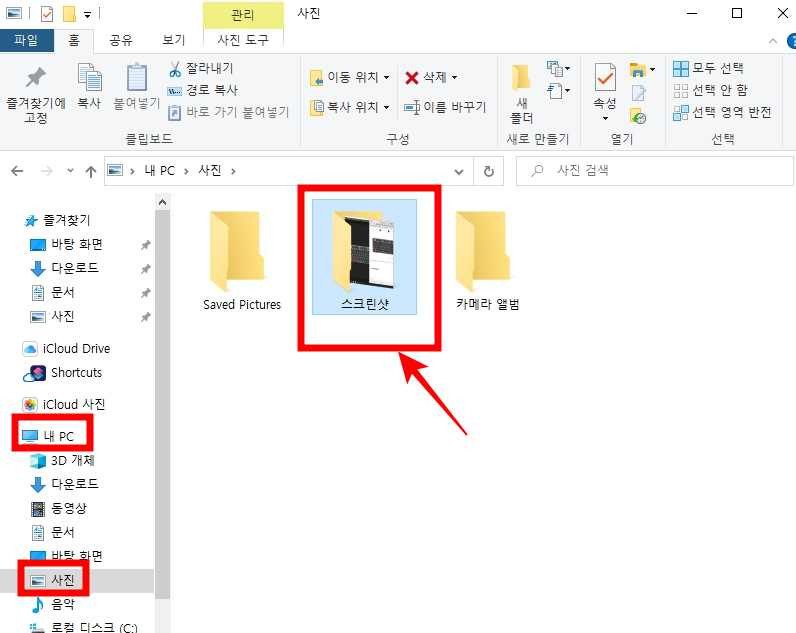The height and width of the screenshot is (633, 796).
Task: Select 잘라내기 cut scissors
Action: [x=201, y=68]
